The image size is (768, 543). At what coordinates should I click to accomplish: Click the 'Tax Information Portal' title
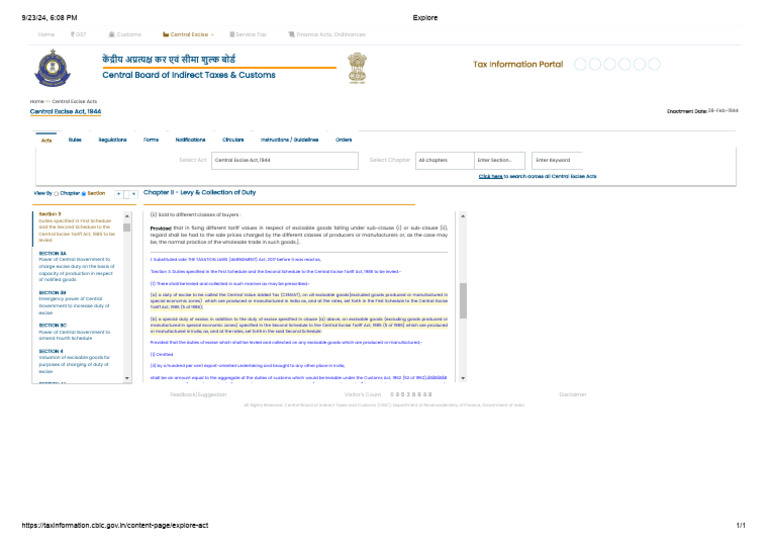(x=518, y=64)
